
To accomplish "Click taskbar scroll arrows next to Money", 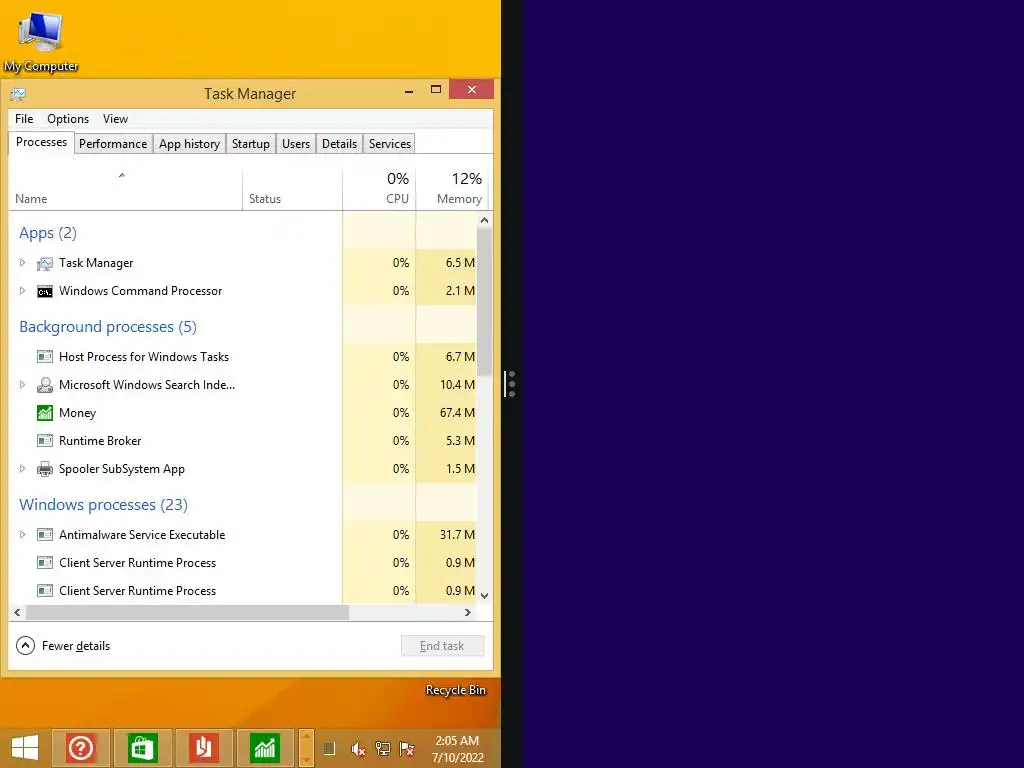I will pos(306,748).
